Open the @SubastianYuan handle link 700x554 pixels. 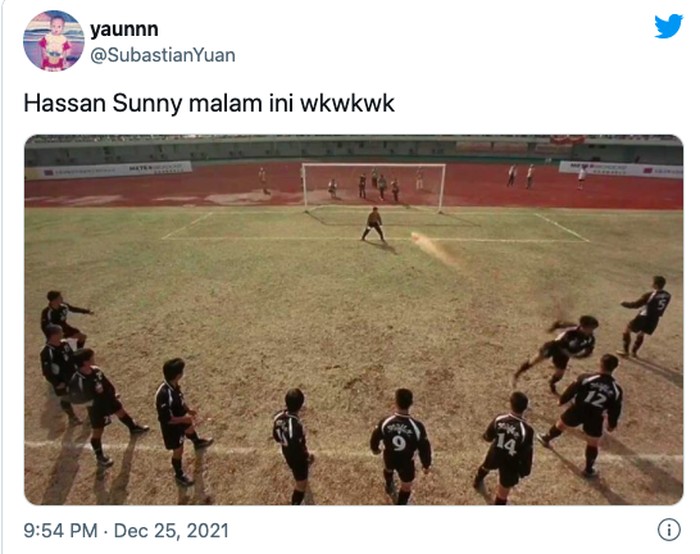[163, 55]
